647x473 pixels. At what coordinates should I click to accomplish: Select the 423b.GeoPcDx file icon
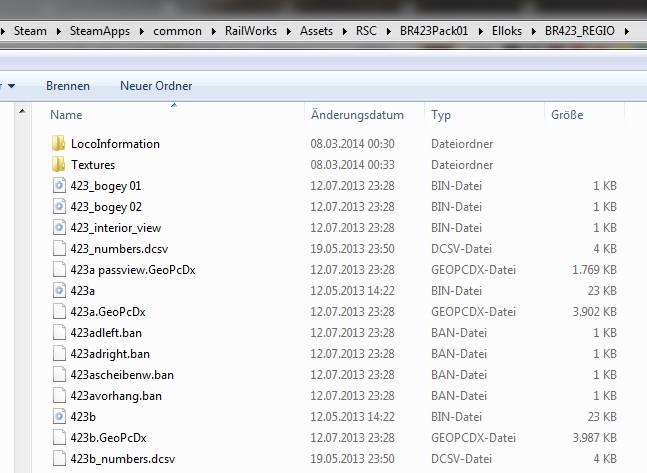59,438
